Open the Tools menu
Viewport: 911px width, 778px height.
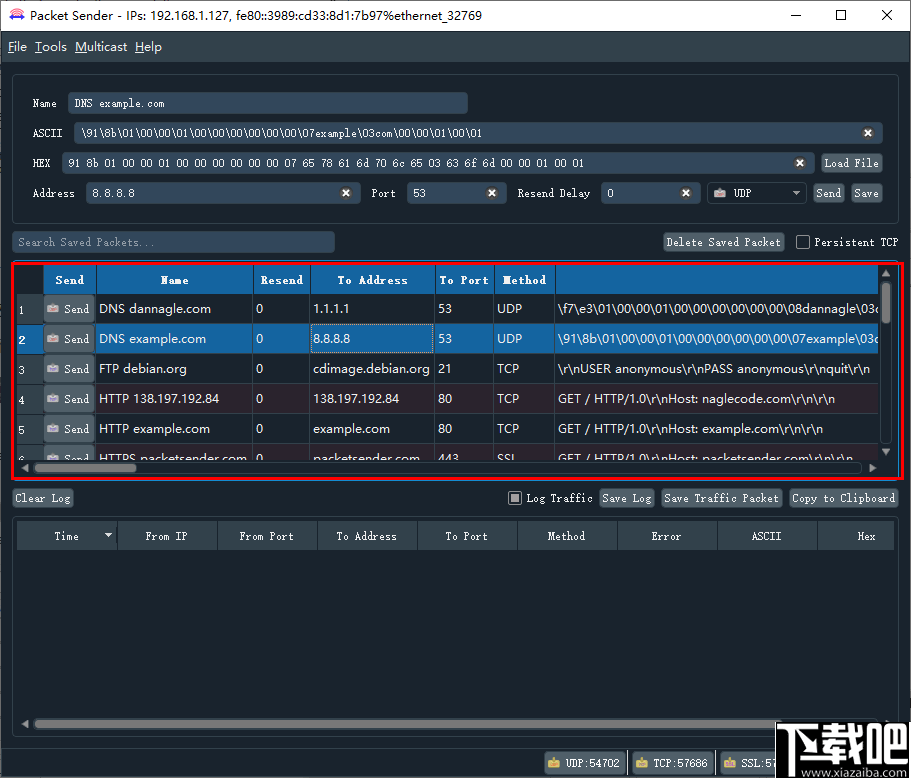[50, 46]
